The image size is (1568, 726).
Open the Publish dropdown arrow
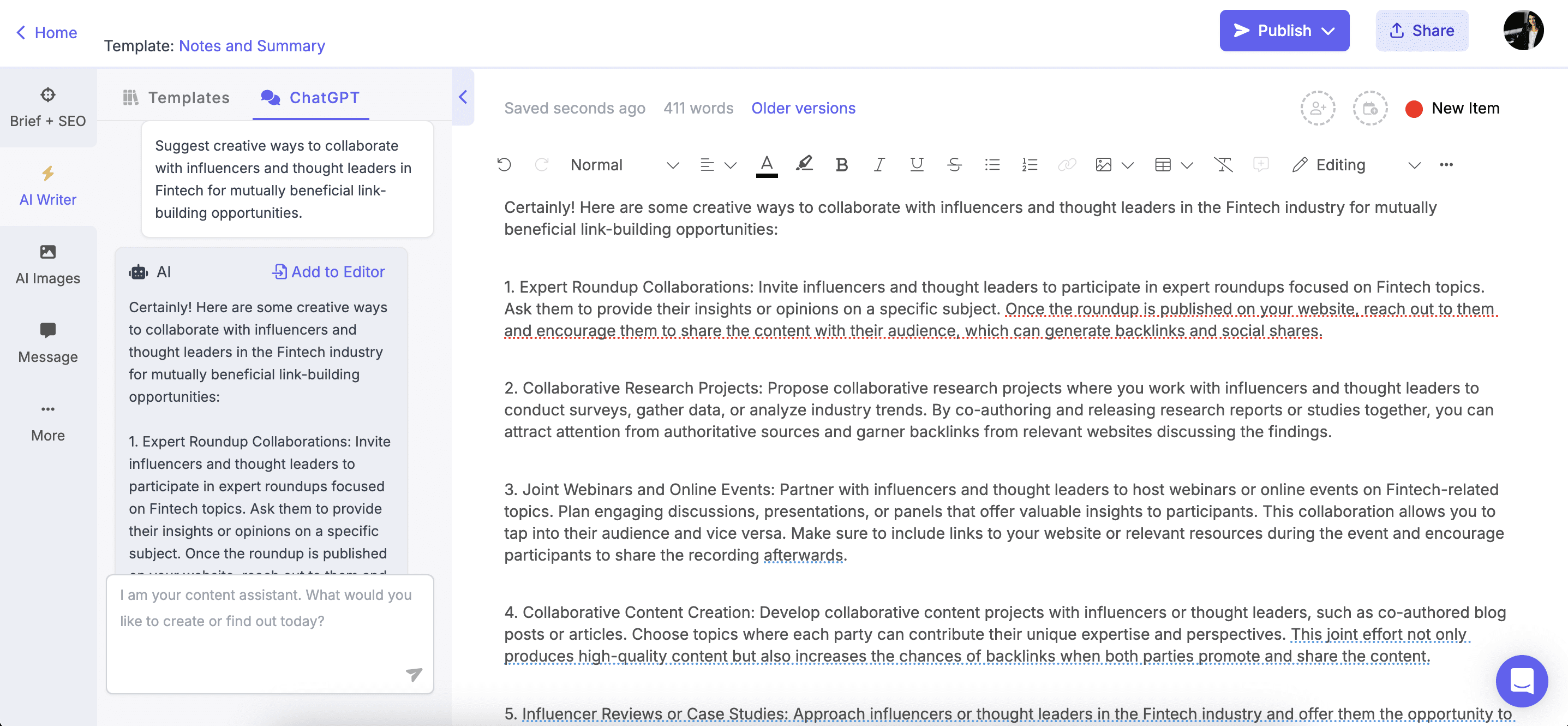tap(1328, 31)
